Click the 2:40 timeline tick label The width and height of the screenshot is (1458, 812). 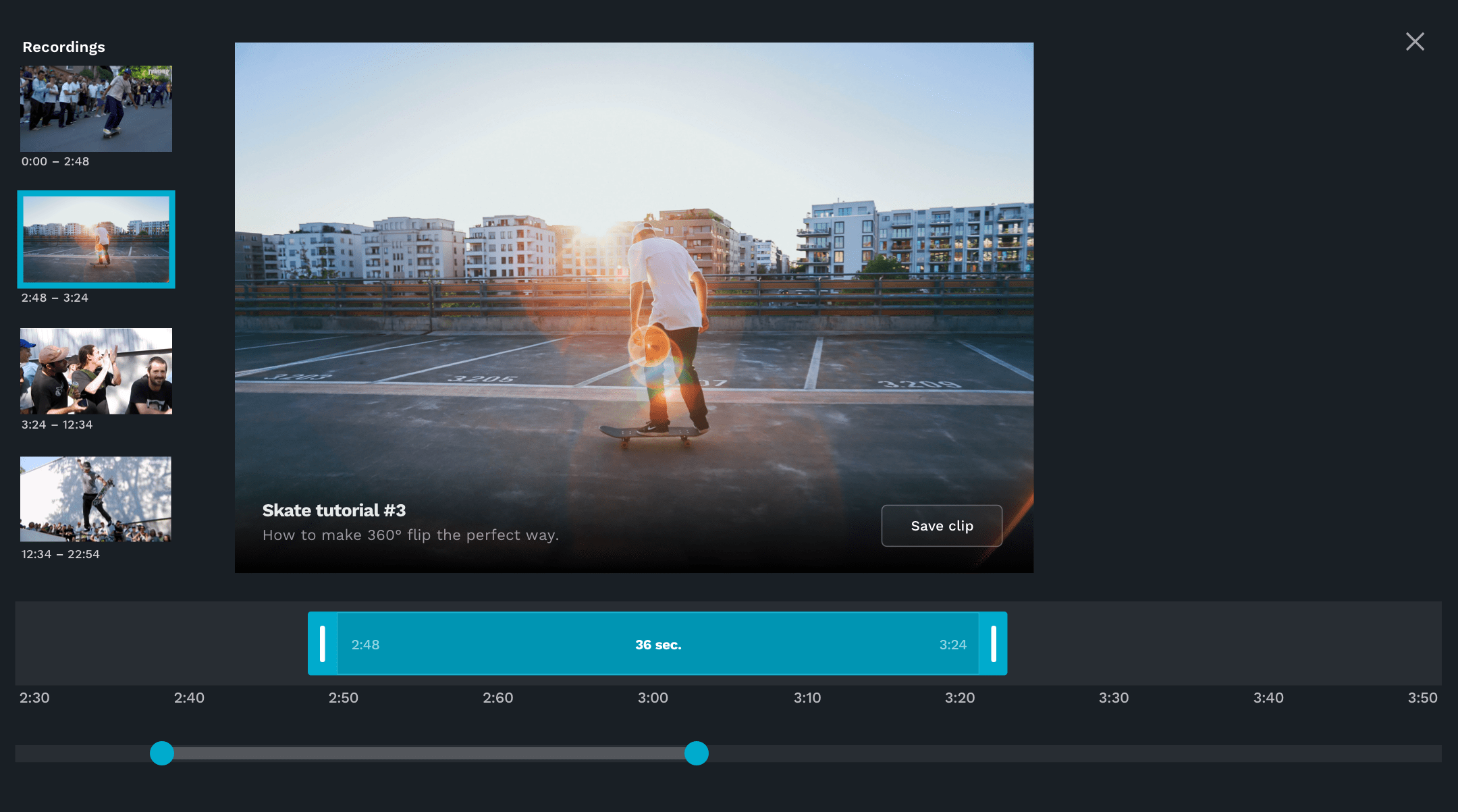pos(189,698)
